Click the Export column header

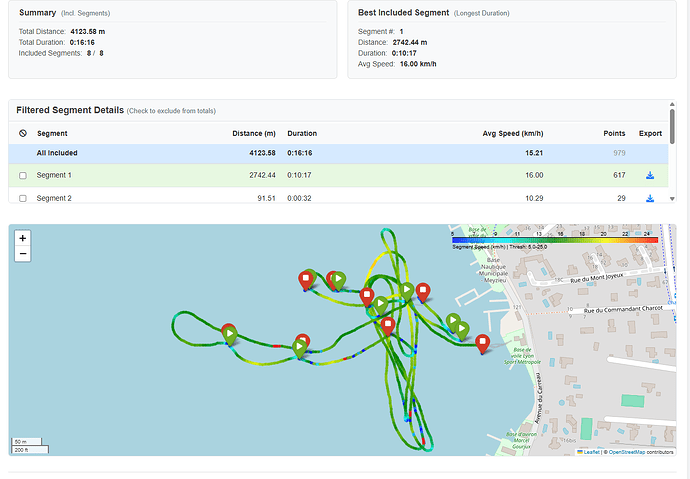[x=650, y=133]
